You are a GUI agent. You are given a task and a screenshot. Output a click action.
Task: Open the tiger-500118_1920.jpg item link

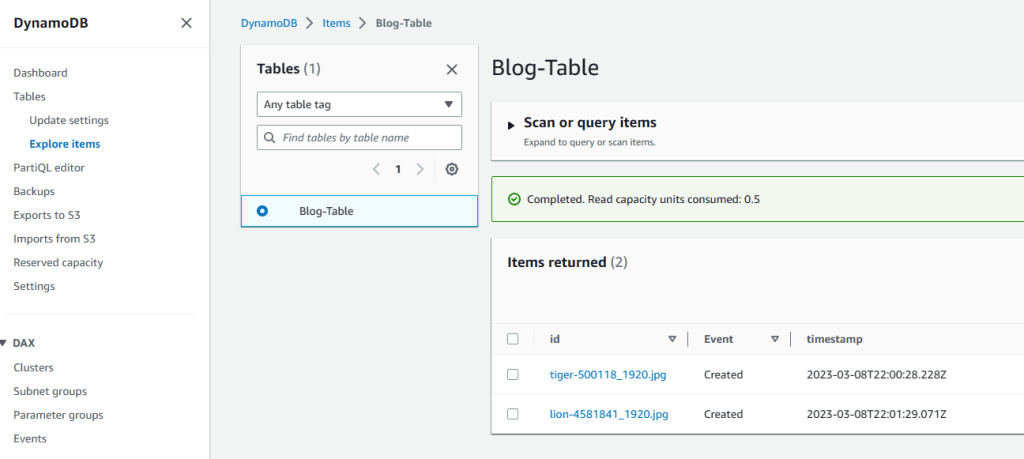(x=607, y=375)
